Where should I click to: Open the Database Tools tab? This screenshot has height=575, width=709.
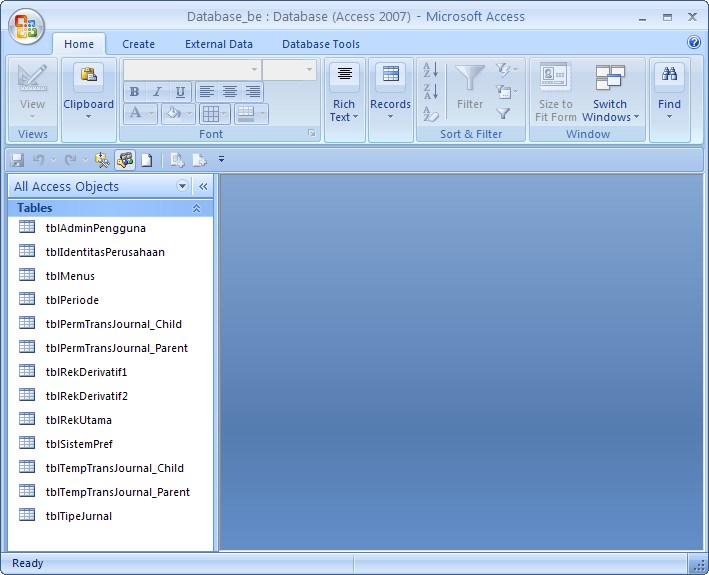point(321,44)
